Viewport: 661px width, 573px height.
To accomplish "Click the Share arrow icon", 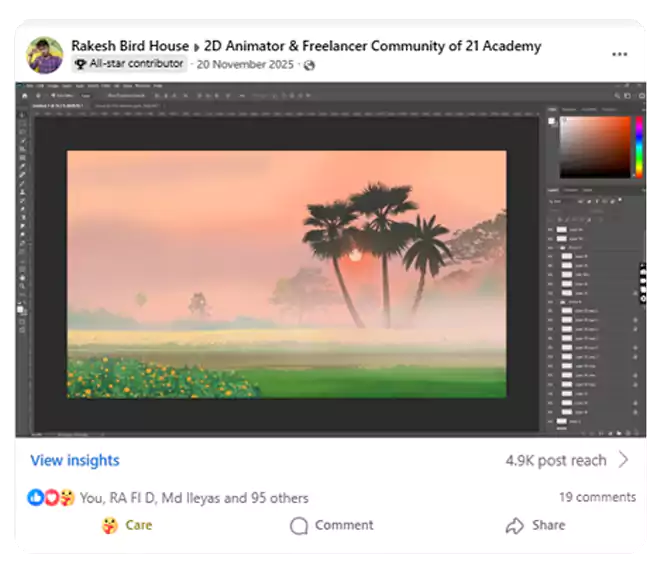I will [514, 526].
